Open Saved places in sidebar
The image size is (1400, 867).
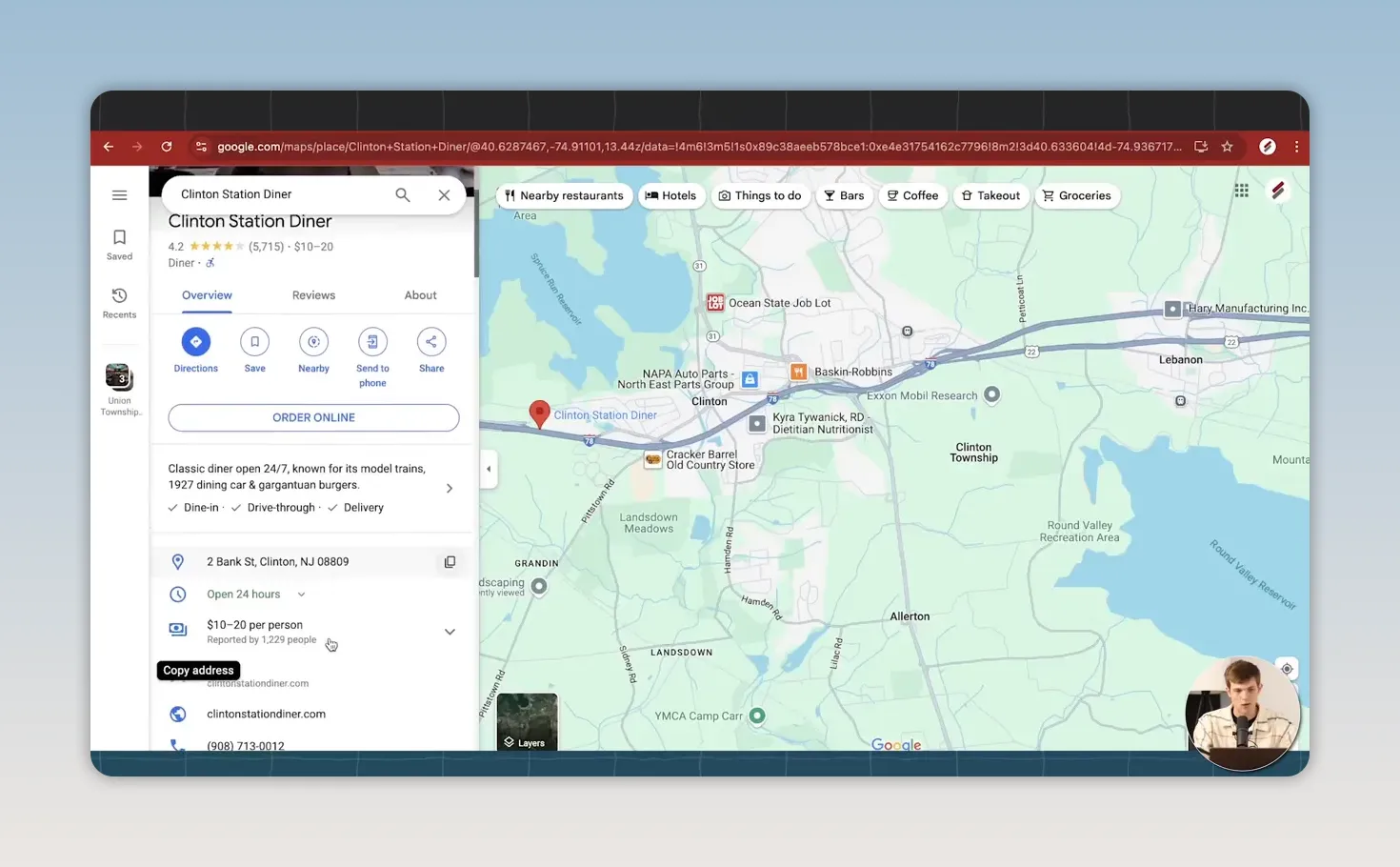click(119, 245)
